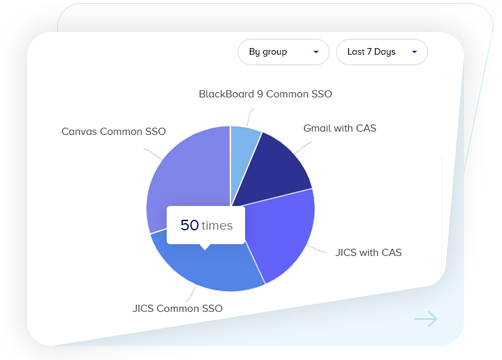
Task: Click the 50 times tooltip
Action: tap(206, 226)
